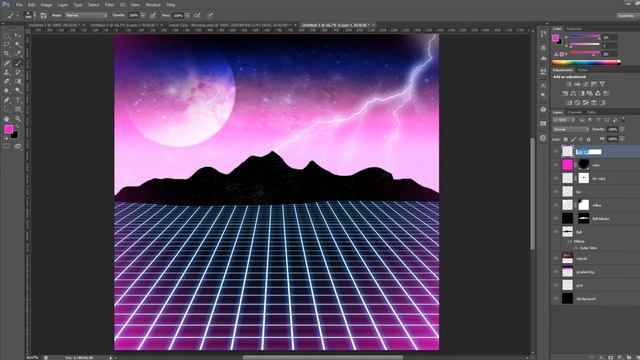
Task: Hide the grid layer
Action: click(x=556, y=285)
